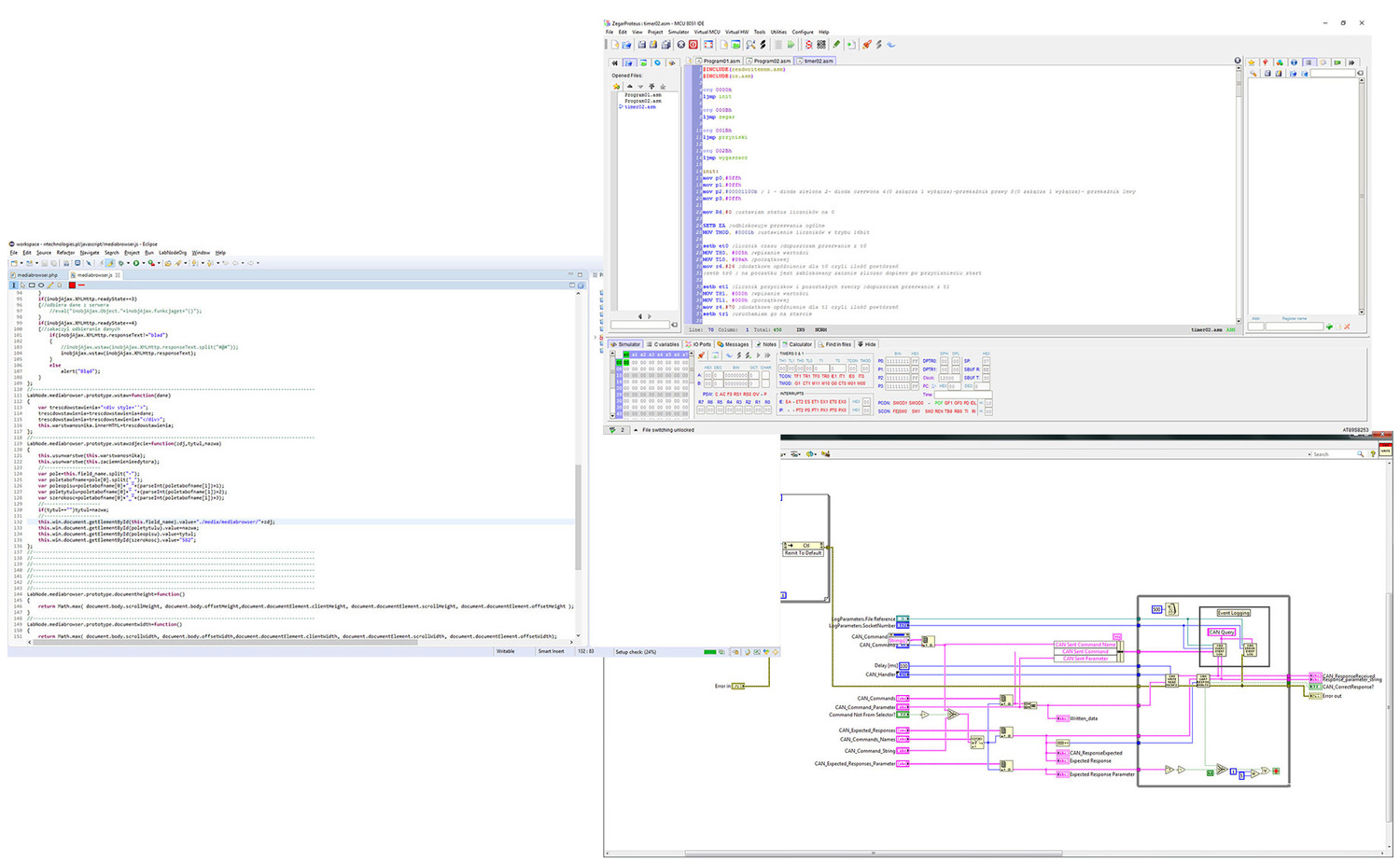Click Find magnifier icon in MCU 8051 IDE toolbar
Image resolution: width=1400 pixels, height=862 pixels.
click(750, 45)
